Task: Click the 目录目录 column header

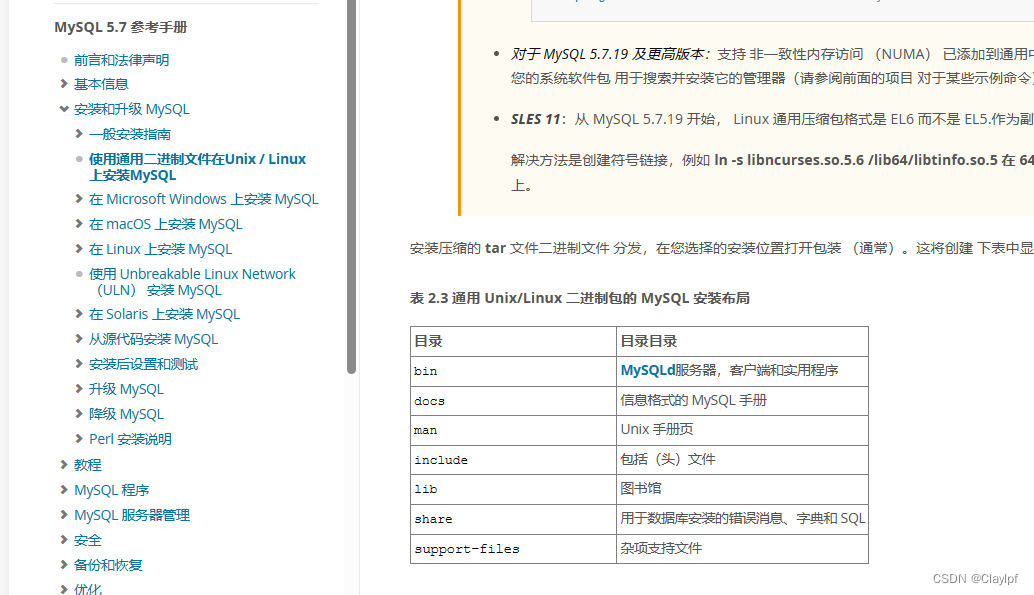Action: click(742, 342)
